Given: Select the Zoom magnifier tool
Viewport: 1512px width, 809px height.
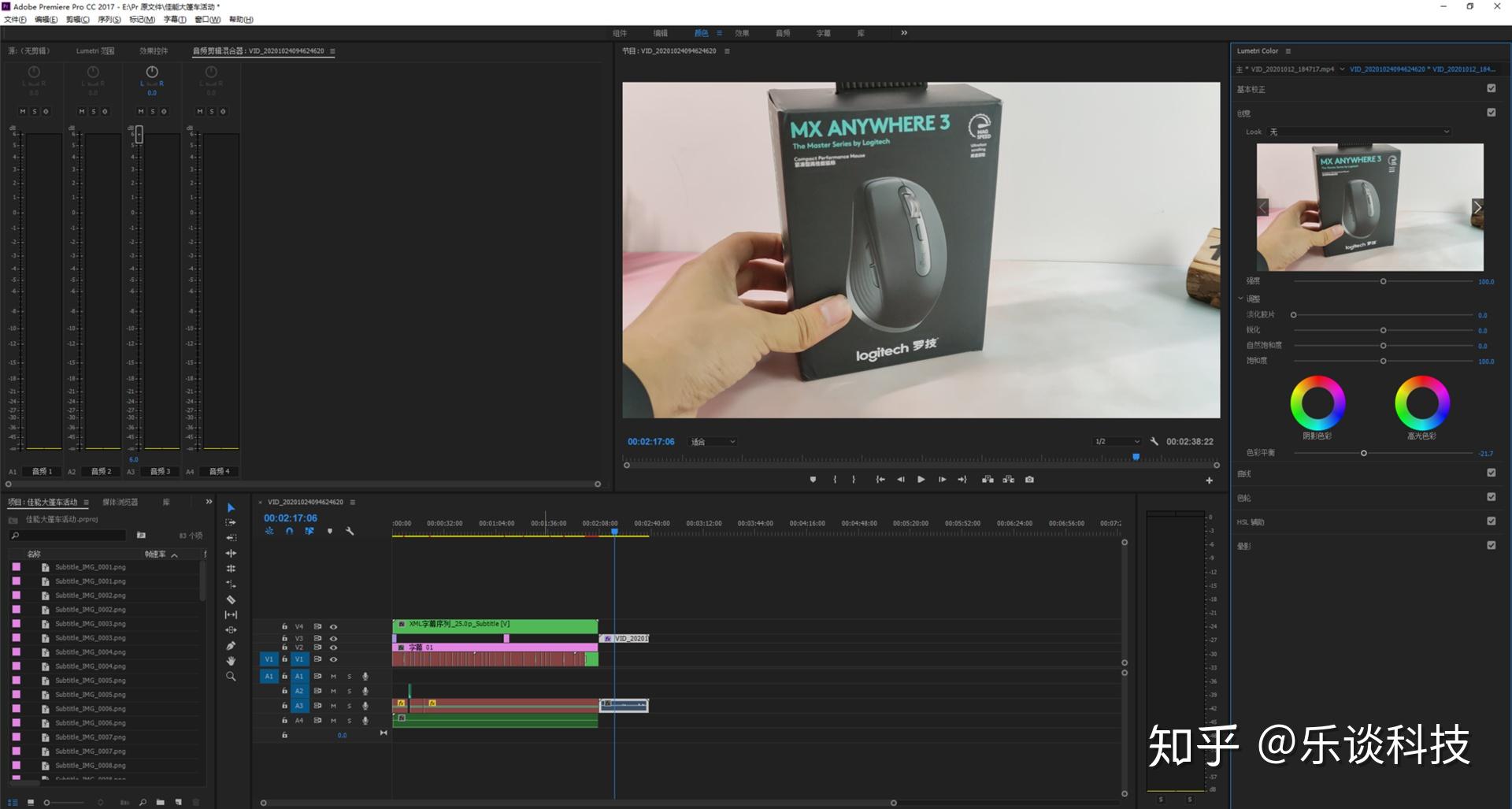Looking at the screenshot, I should point(231,677).
